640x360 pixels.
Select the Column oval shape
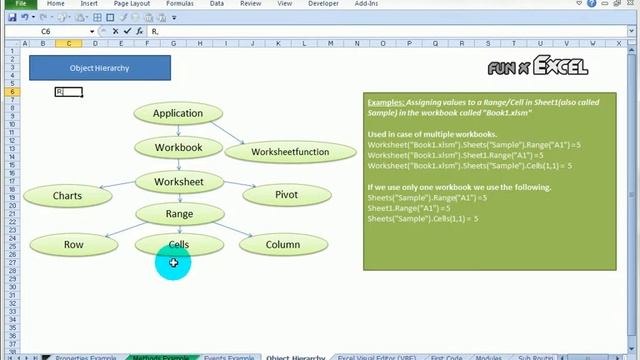[283, 244]
